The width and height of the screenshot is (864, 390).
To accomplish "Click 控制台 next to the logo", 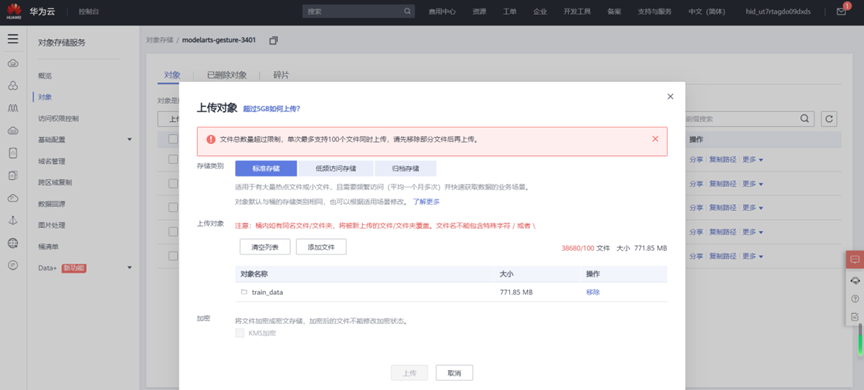I will pyautogui.click(x=89, y=12).
